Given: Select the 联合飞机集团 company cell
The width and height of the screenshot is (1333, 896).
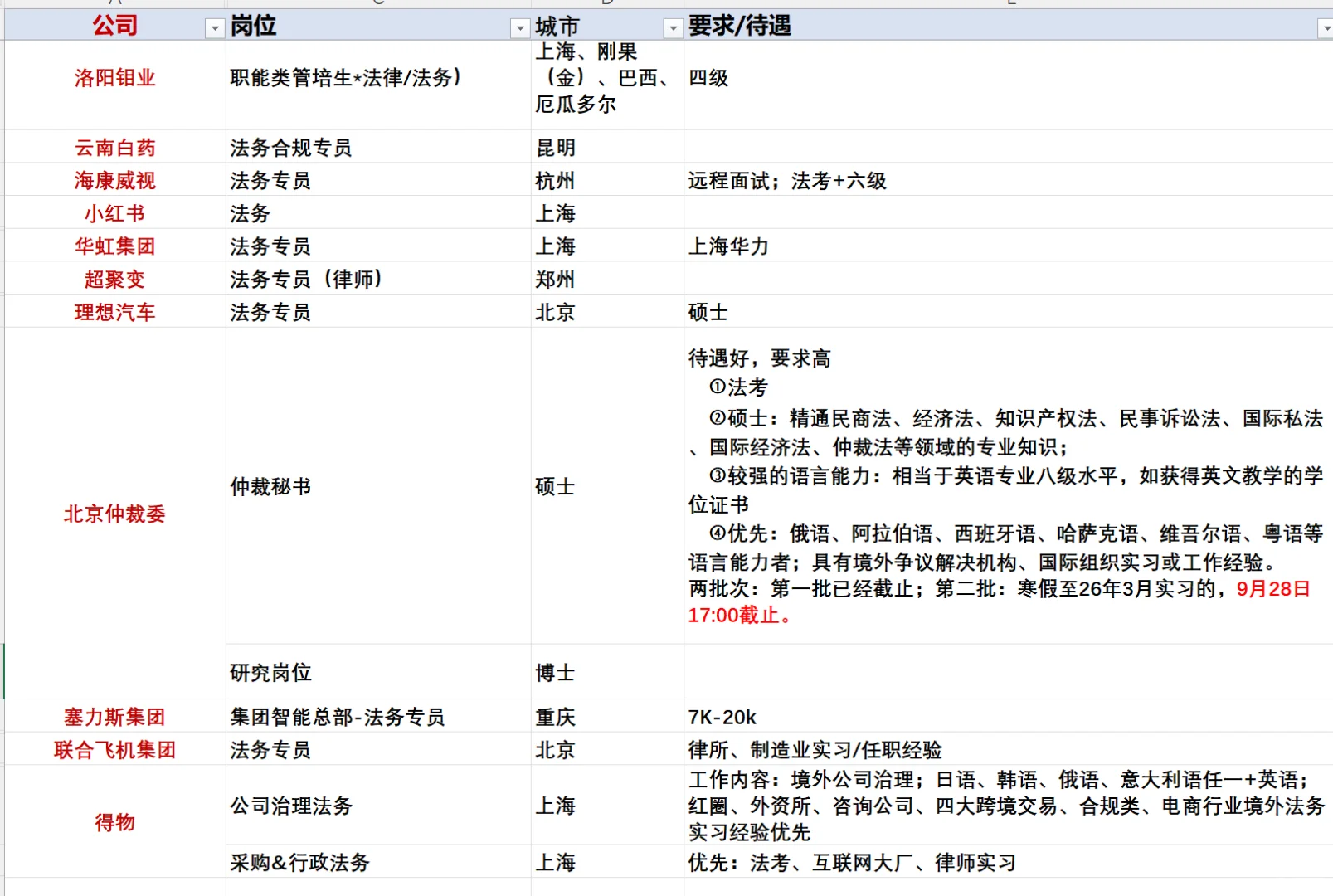Looking at the screenshot, I should (x=114, y=749).
